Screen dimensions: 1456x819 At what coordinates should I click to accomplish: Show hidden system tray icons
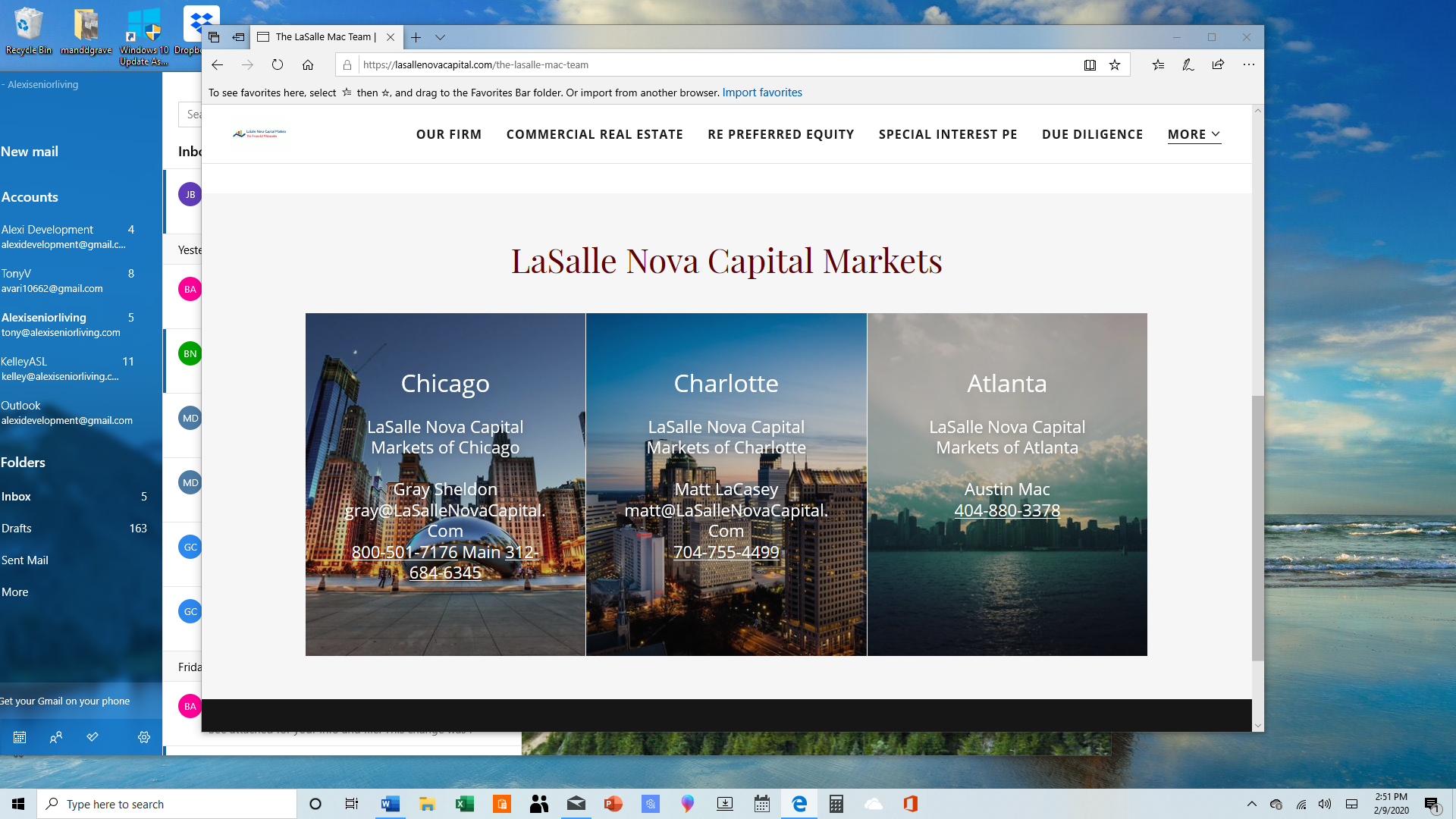[1252, 804]
